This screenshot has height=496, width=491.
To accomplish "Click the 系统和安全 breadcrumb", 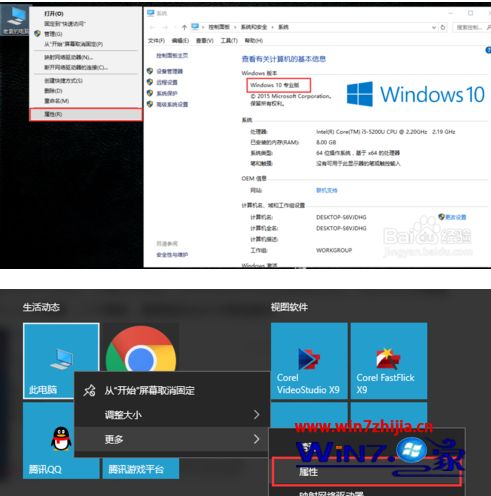I will [254, 27].
